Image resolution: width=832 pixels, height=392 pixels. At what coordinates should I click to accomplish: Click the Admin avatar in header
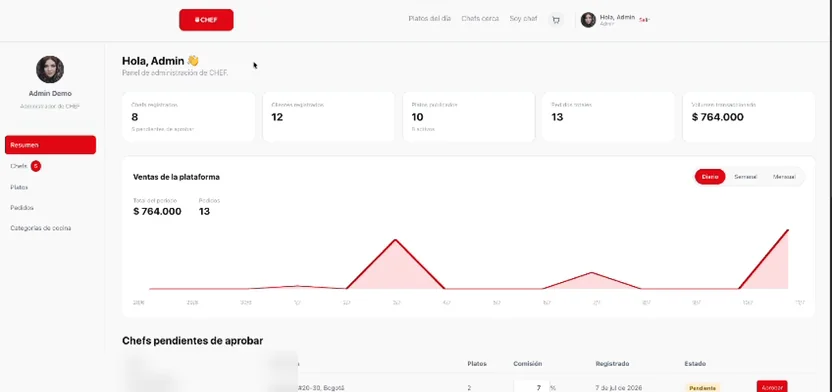[x=588, y=20]
